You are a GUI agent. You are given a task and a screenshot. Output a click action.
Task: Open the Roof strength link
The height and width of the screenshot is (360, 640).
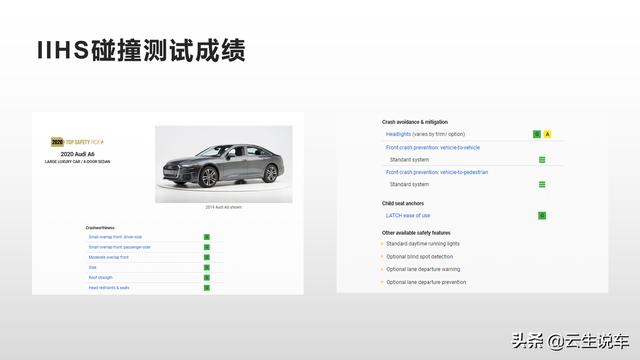coord(100,278)
